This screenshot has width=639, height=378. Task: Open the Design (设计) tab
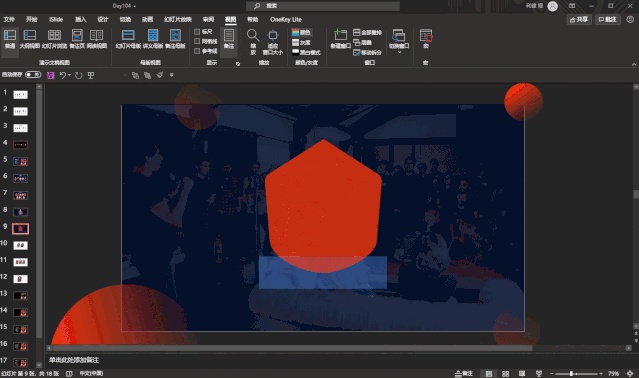103,20
